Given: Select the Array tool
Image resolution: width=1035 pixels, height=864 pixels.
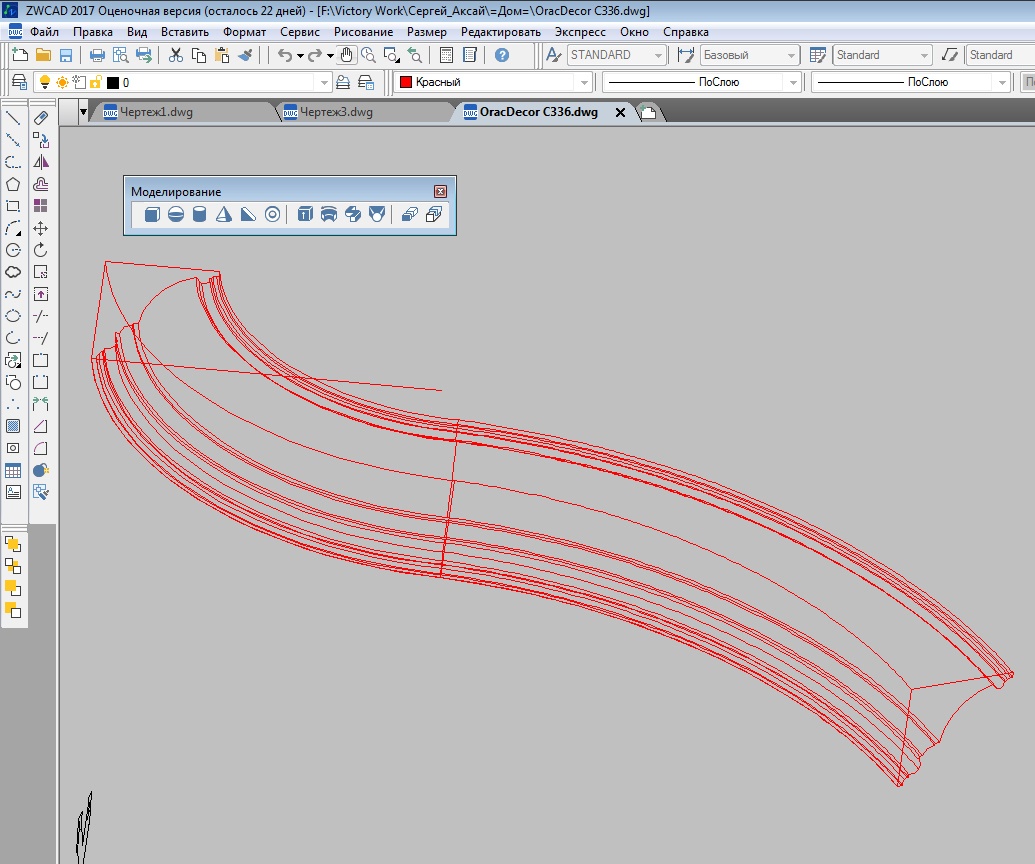Looking at the screenshot, I should coord(41,206).
